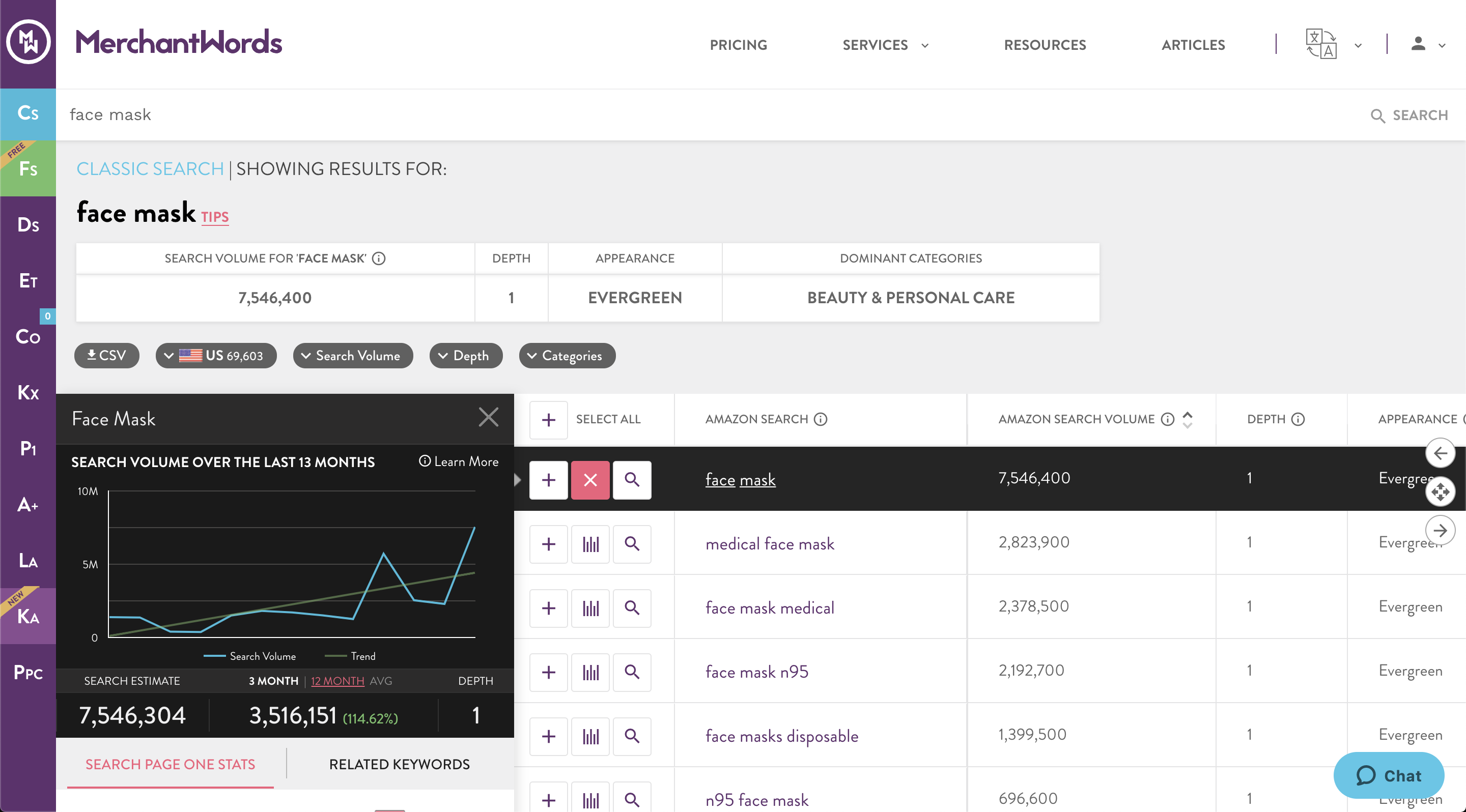1466x812 pixels.
Task: Click the Amazon Search column info icon
Action: coord(820,420)
